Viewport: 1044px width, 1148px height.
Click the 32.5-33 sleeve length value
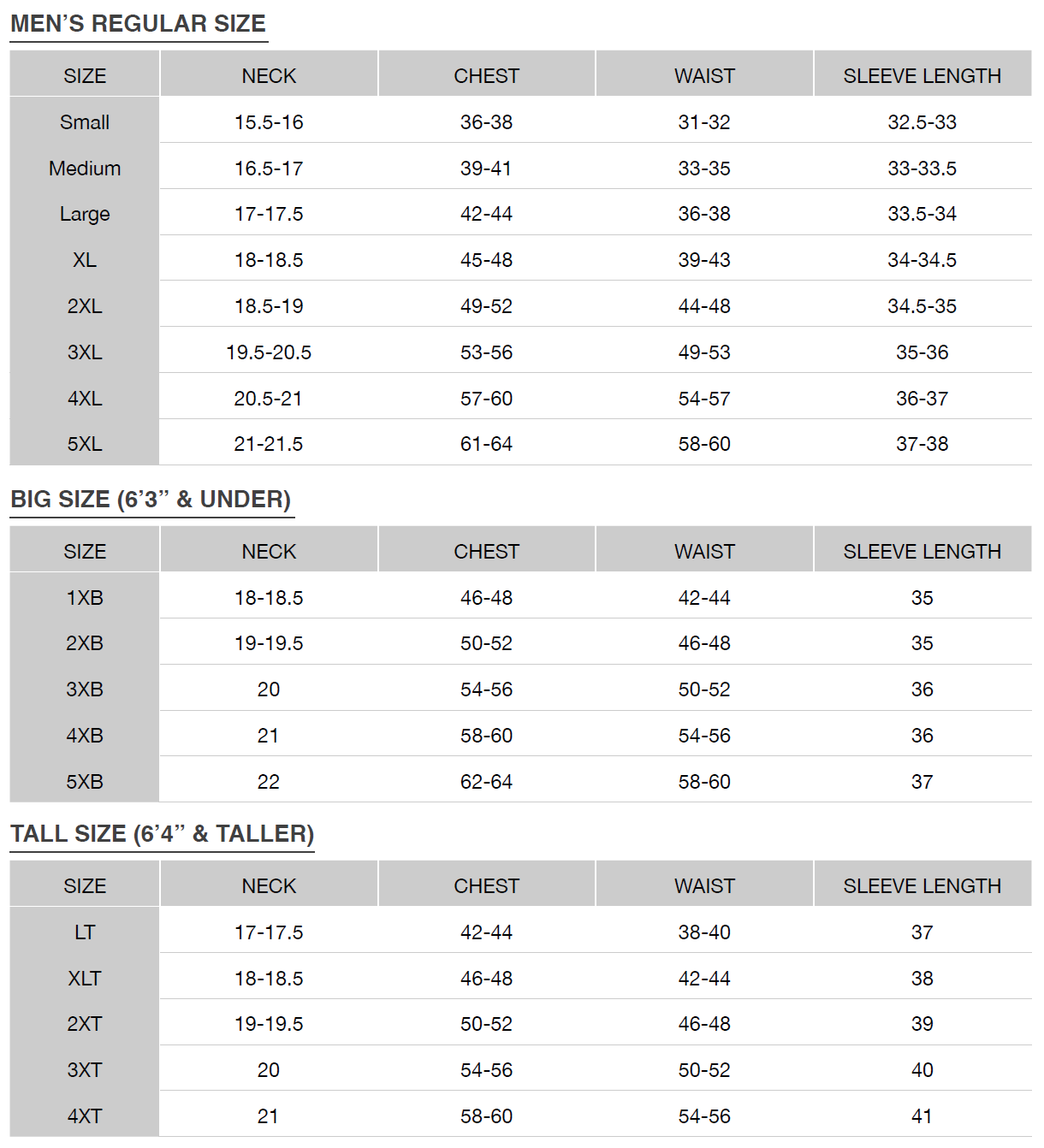[x=922, y=122]
